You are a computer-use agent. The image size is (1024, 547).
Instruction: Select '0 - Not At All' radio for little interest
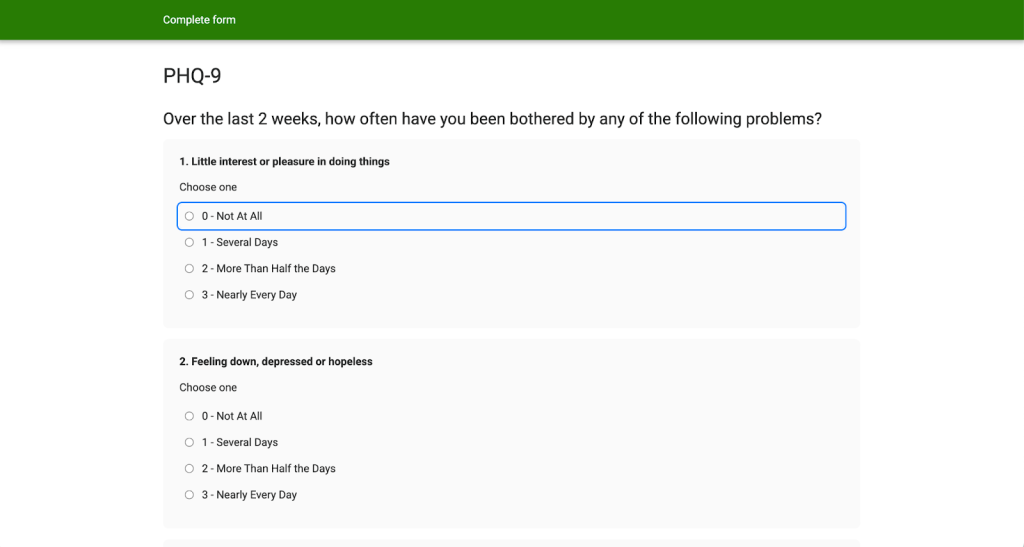click(x=189, y=216)
